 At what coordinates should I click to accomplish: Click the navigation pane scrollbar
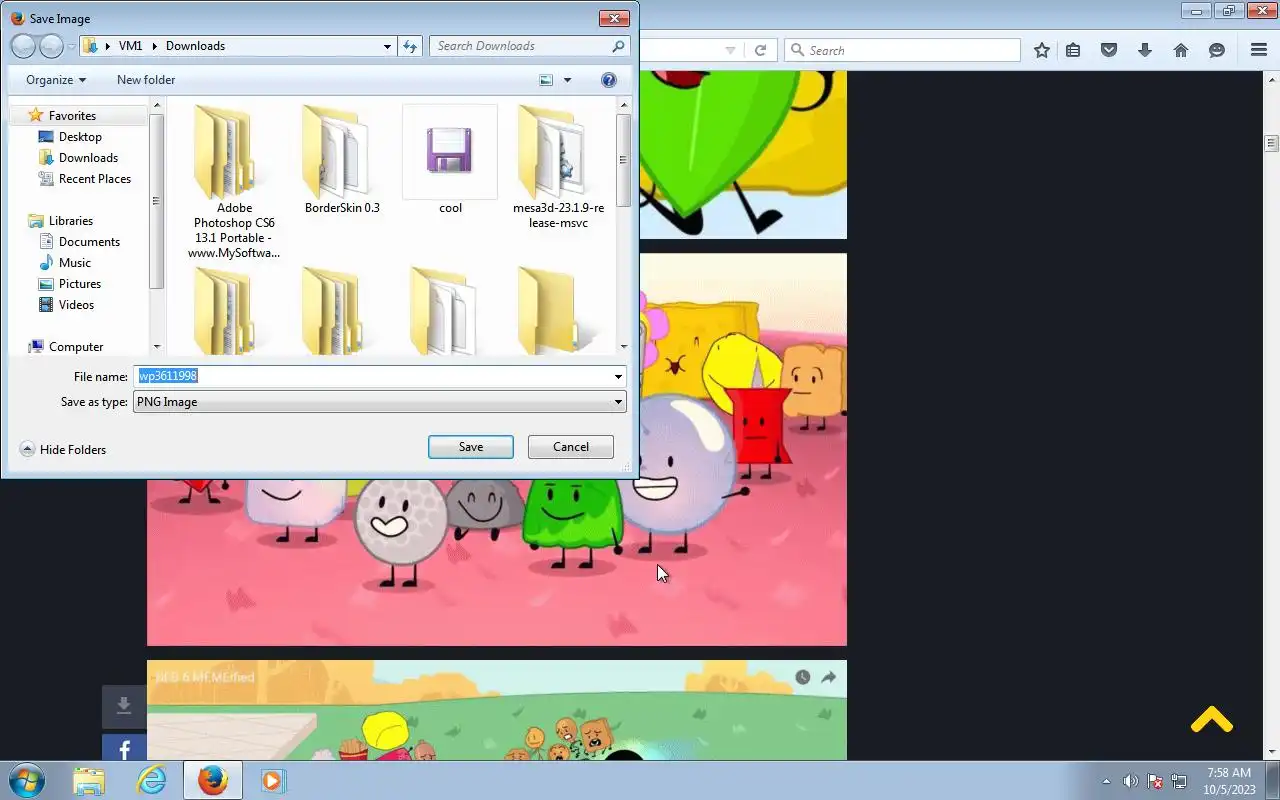coord(156,225)
